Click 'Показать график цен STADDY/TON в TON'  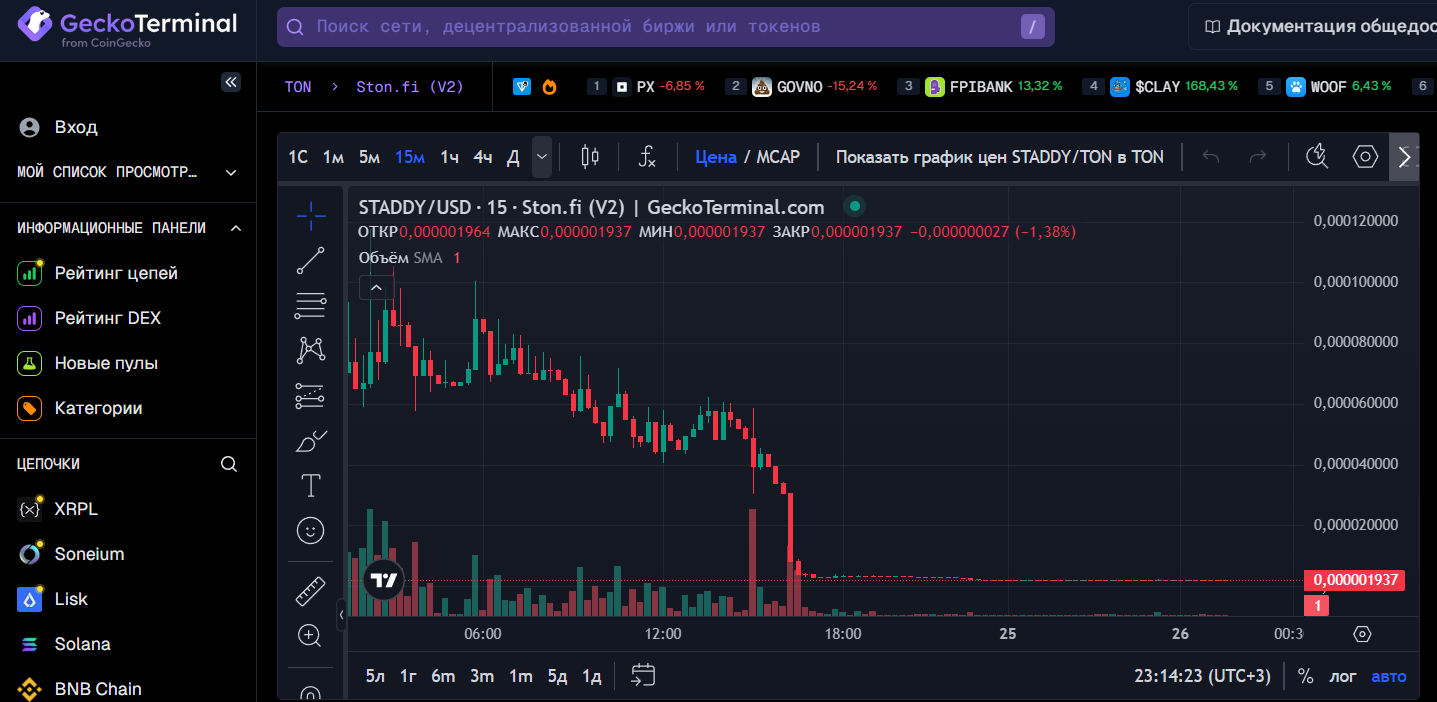coord(1000,156)
